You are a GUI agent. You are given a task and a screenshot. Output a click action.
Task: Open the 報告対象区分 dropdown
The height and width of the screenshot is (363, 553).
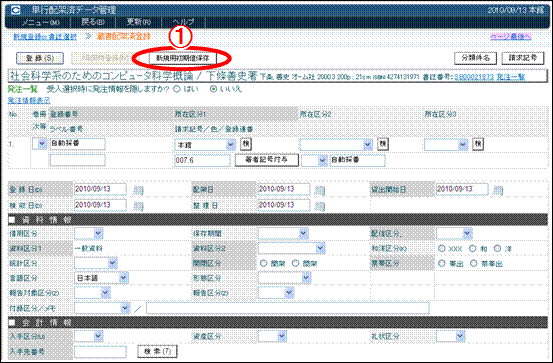[x=92, y=293]
